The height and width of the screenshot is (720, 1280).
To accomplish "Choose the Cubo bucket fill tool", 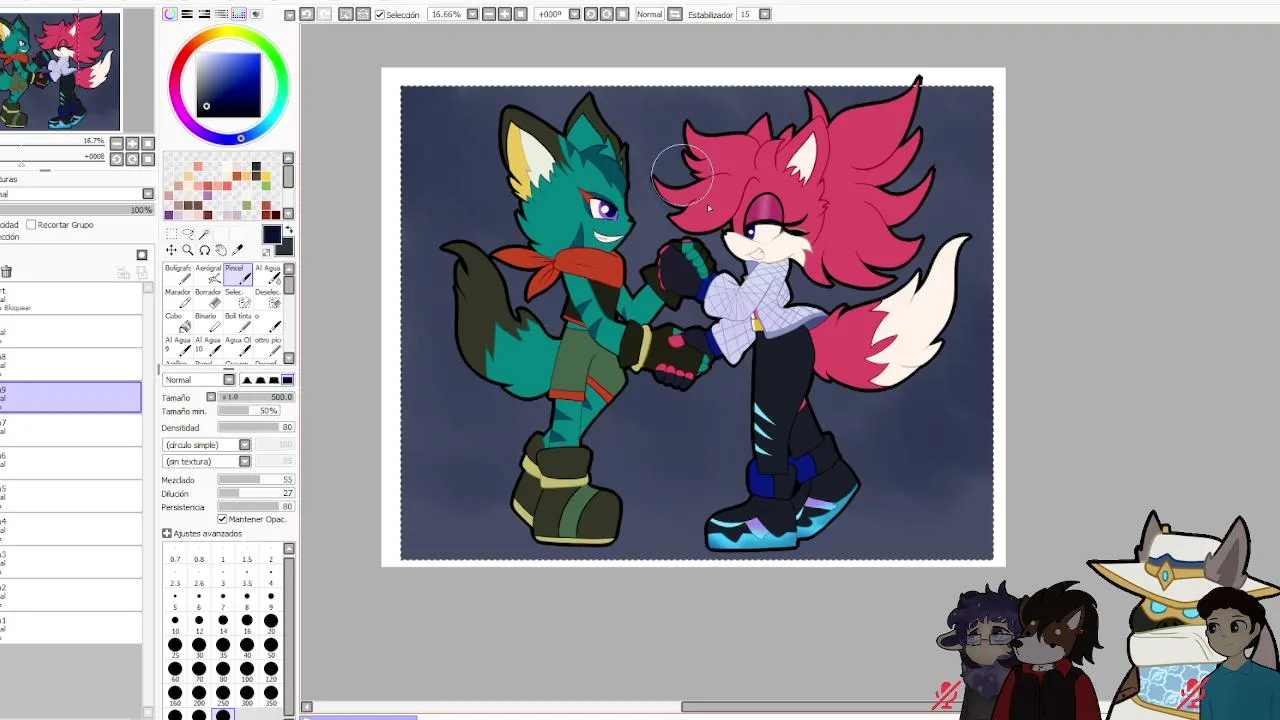I will click(178, 323).
